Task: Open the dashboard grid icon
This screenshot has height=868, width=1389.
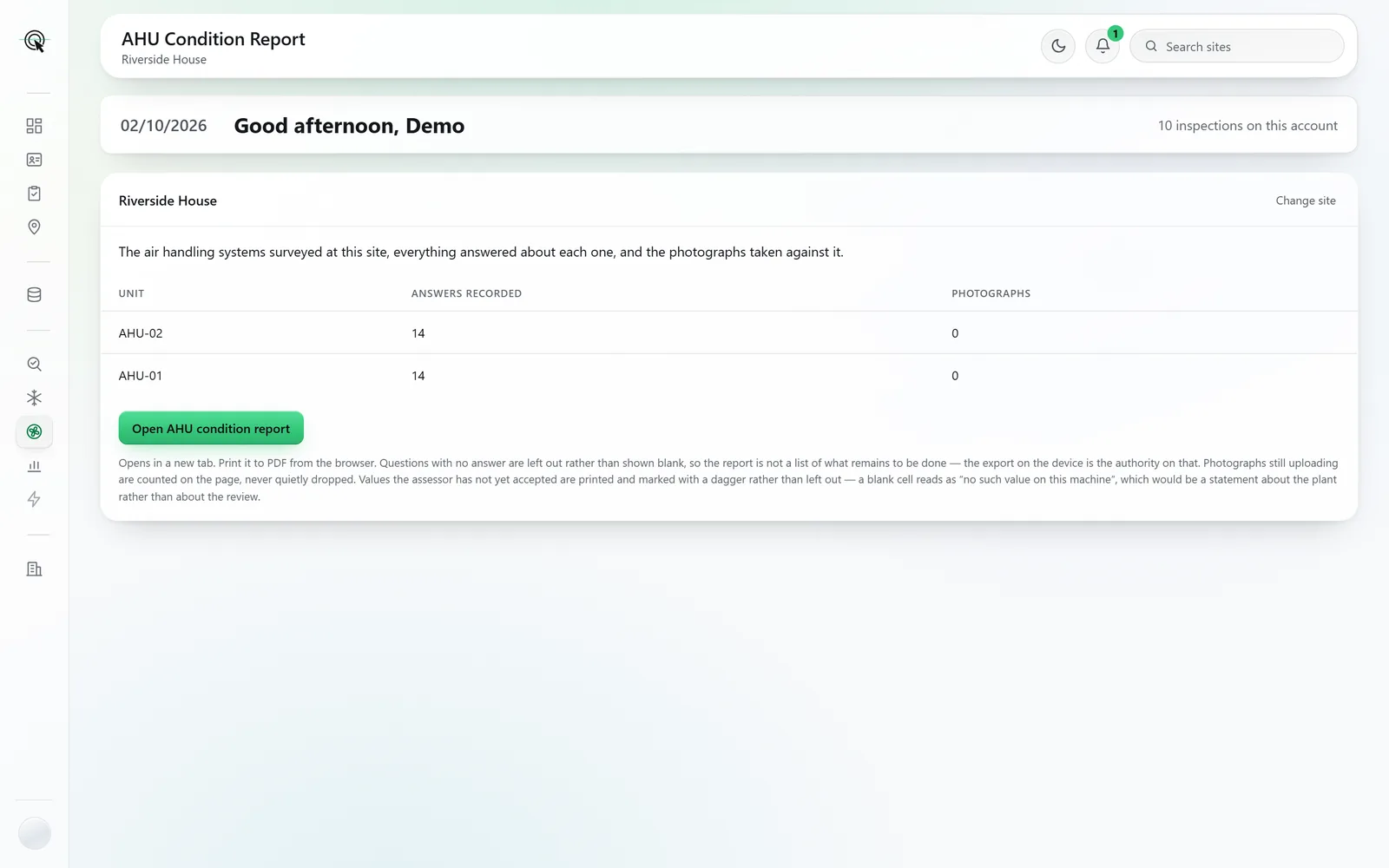Action: (34, 126)
